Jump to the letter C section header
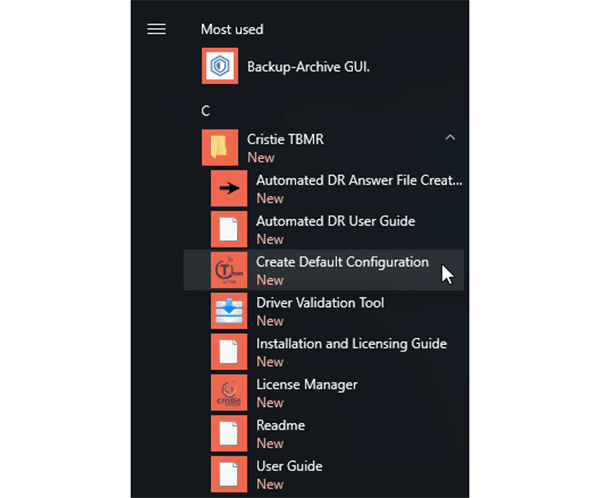 pos(205,111)
